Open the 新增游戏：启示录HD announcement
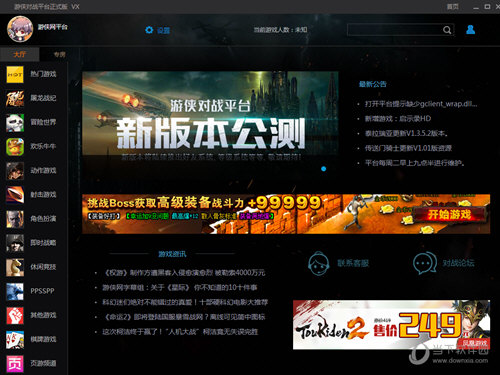This screenshot has width=500, height=375. [x=398, y=119]
